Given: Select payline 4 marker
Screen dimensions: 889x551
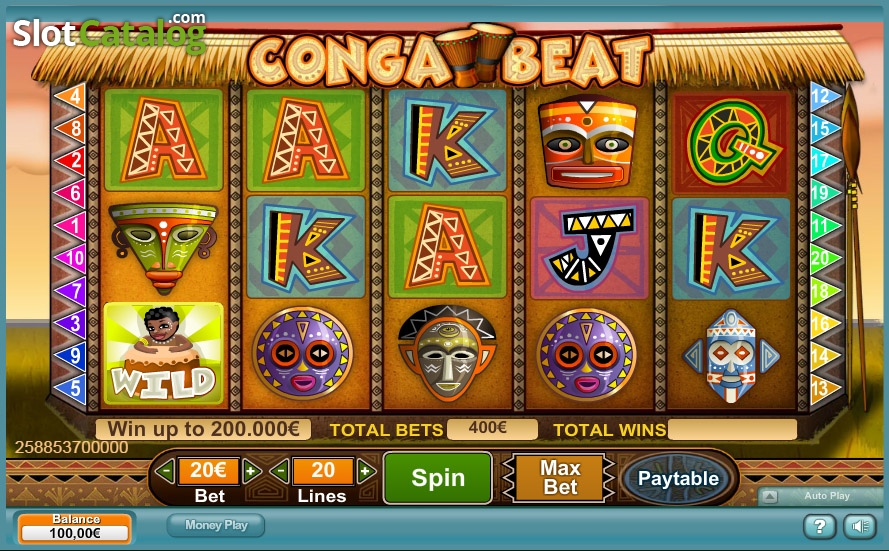Looking at the screenshot, I should coord(70,96).
